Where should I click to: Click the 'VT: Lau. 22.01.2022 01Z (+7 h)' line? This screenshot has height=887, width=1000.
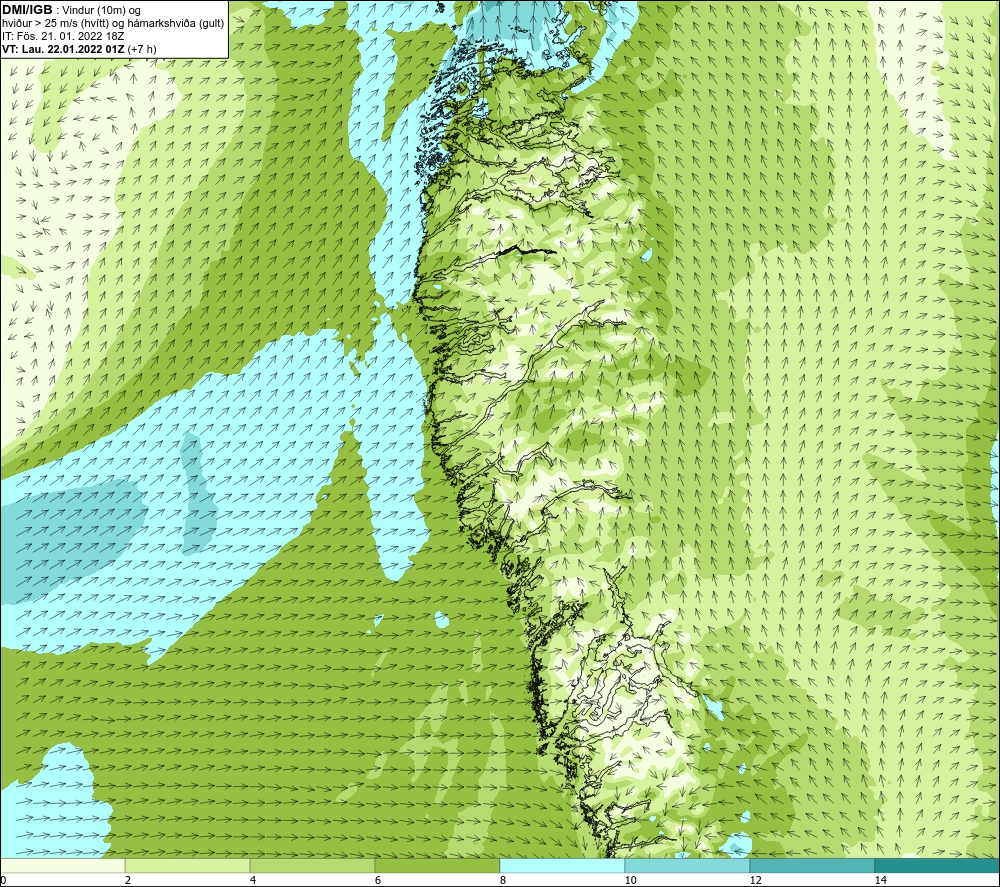pyautogui.click(x=79, y=49)
